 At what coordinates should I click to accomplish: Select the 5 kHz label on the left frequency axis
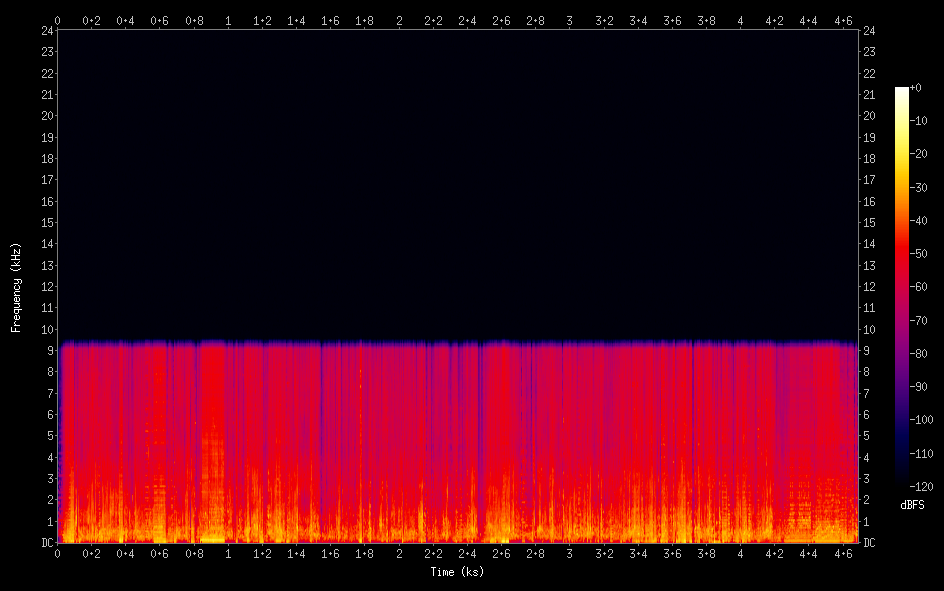pos(48,436)
